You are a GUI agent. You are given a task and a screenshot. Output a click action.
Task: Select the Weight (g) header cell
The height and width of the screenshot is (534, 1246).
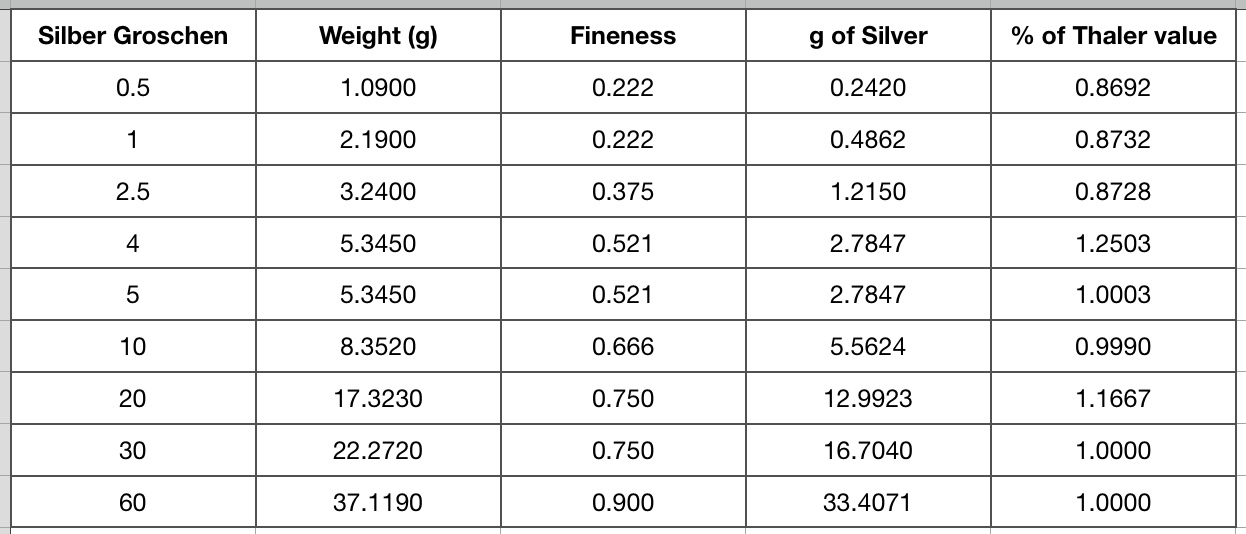[x=378, y=37]
